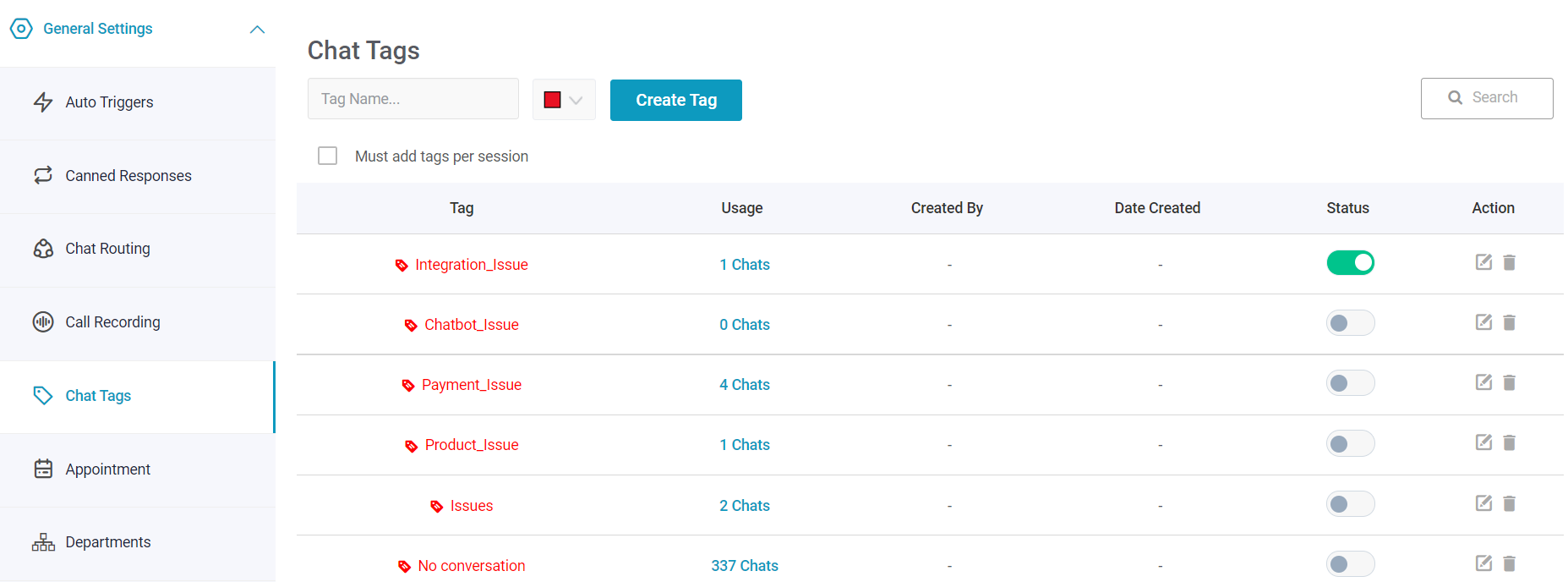Enable the Issues status toggle
This screenshot has height=582, width=1568.
click(1351, 504)
